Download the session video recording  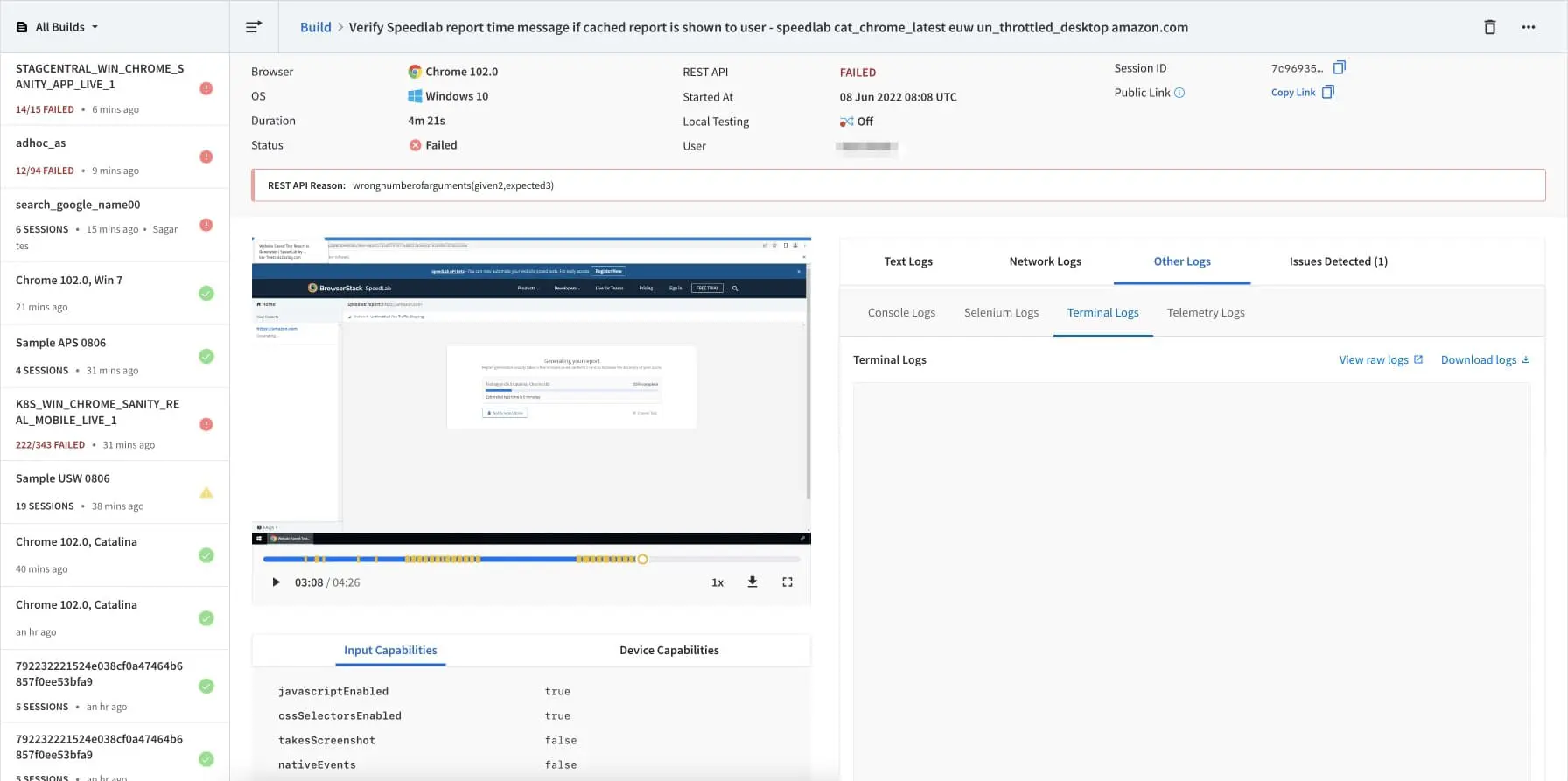point(752,582)
